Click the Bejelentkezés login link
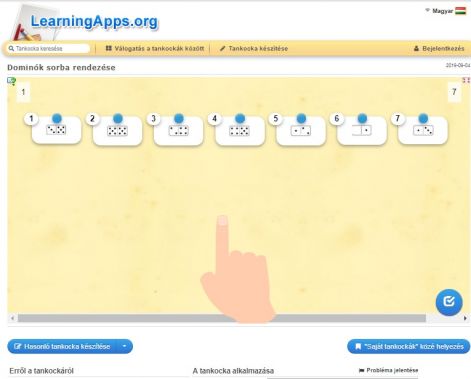The height and width of the screenshot is (379, 471). point(439,48)
